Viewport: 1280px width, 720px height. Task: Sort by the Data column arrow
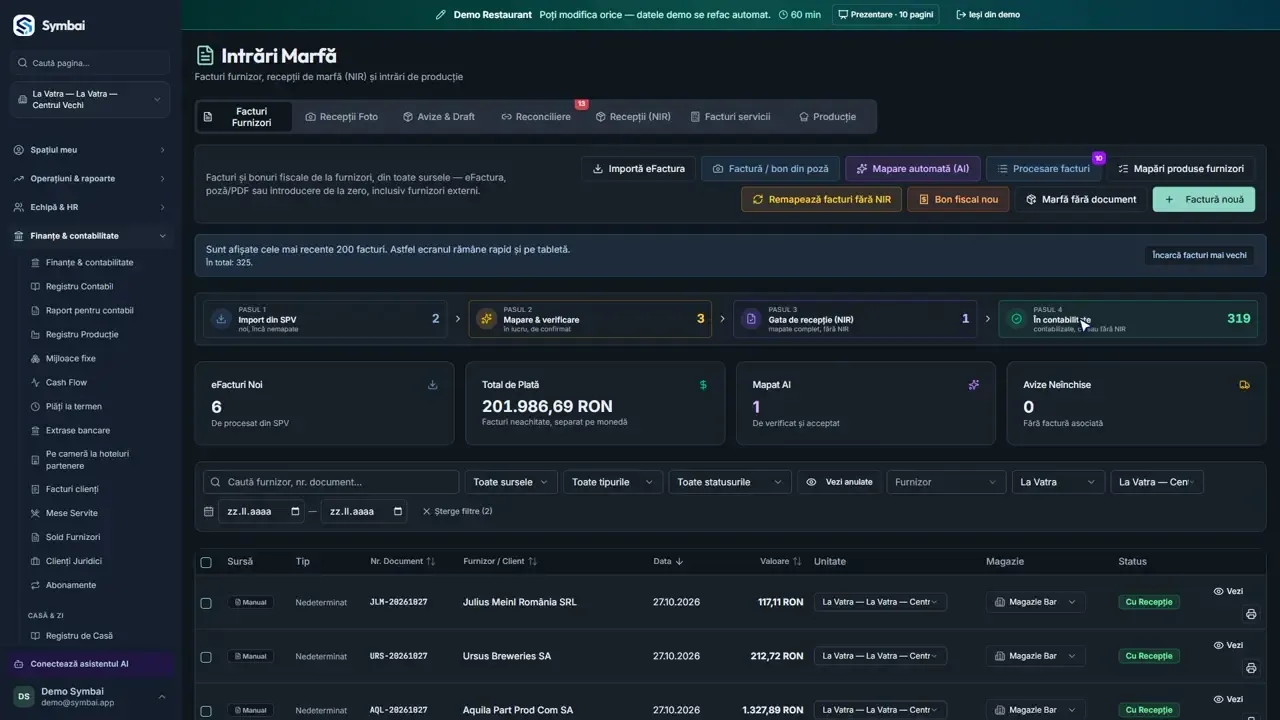(x=679, y=562)
